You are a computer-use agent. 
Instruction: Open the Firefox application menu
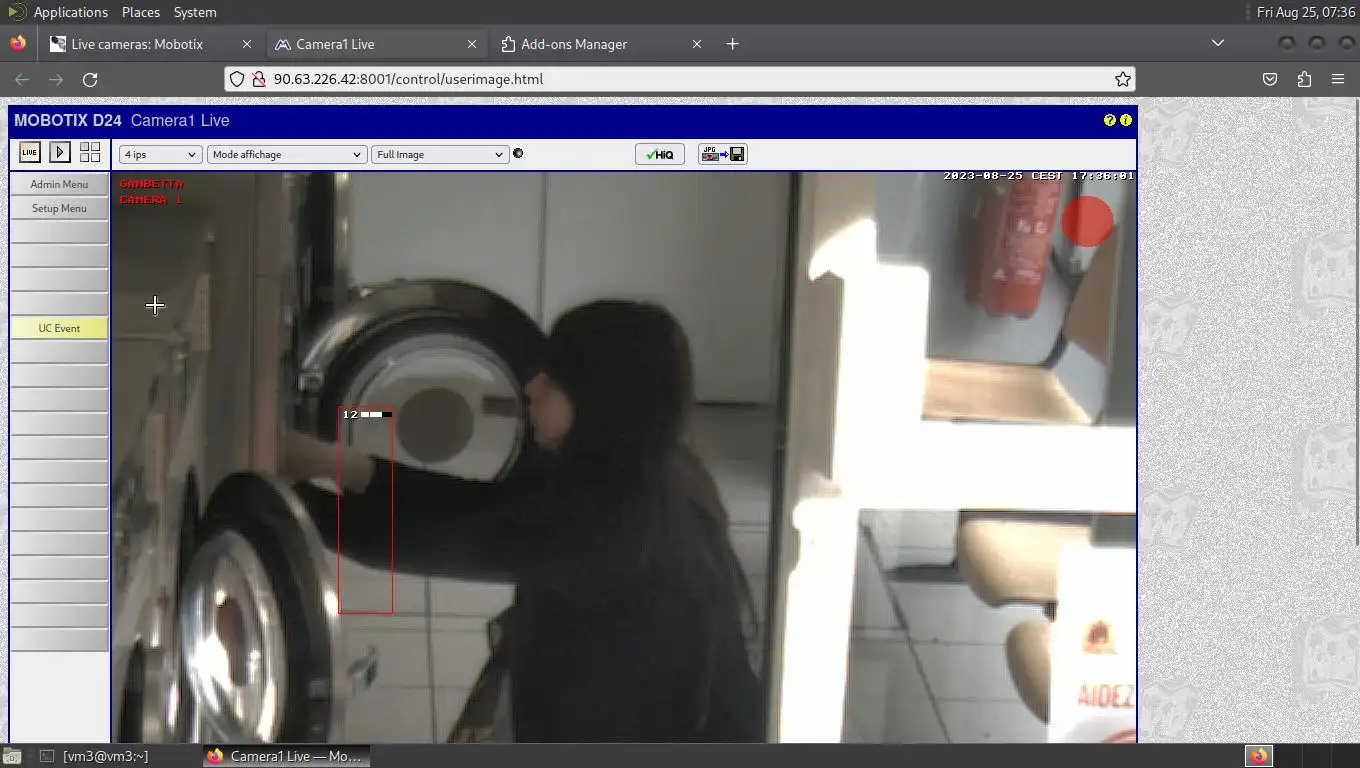pyautogui.click(x=1338, y=79)
